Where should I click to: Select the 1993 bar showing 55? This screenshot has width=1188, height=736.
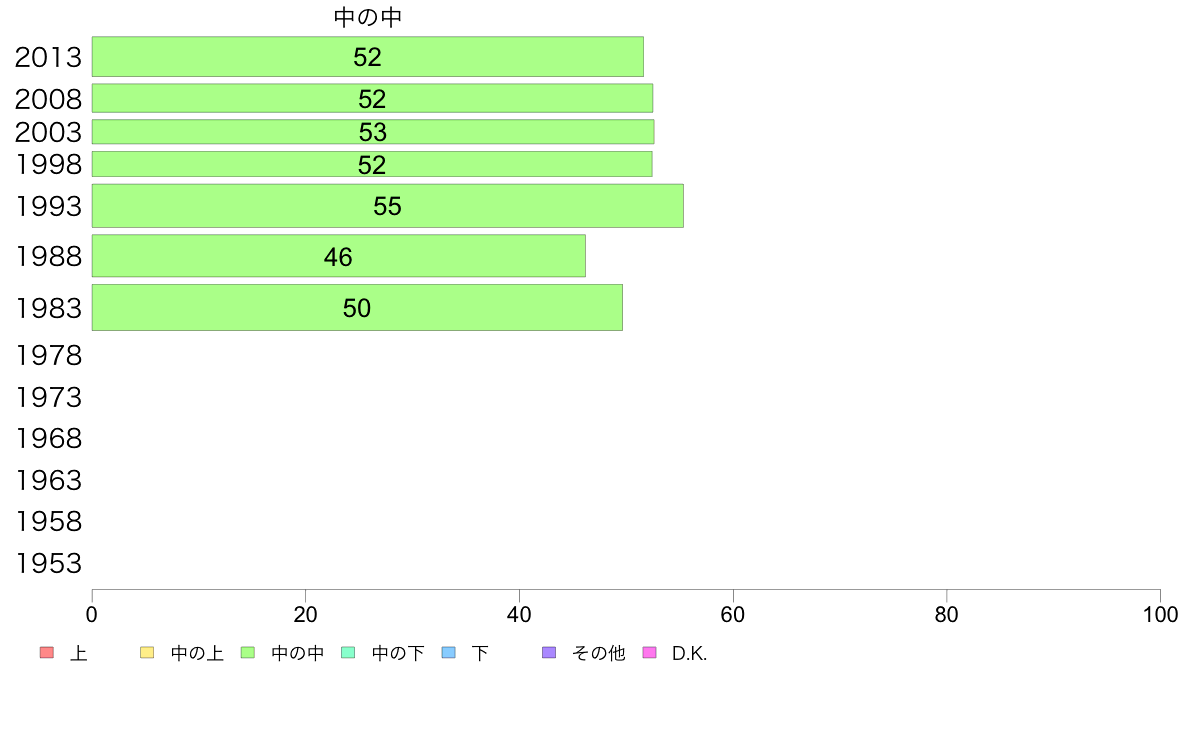(x=387, y=206)
